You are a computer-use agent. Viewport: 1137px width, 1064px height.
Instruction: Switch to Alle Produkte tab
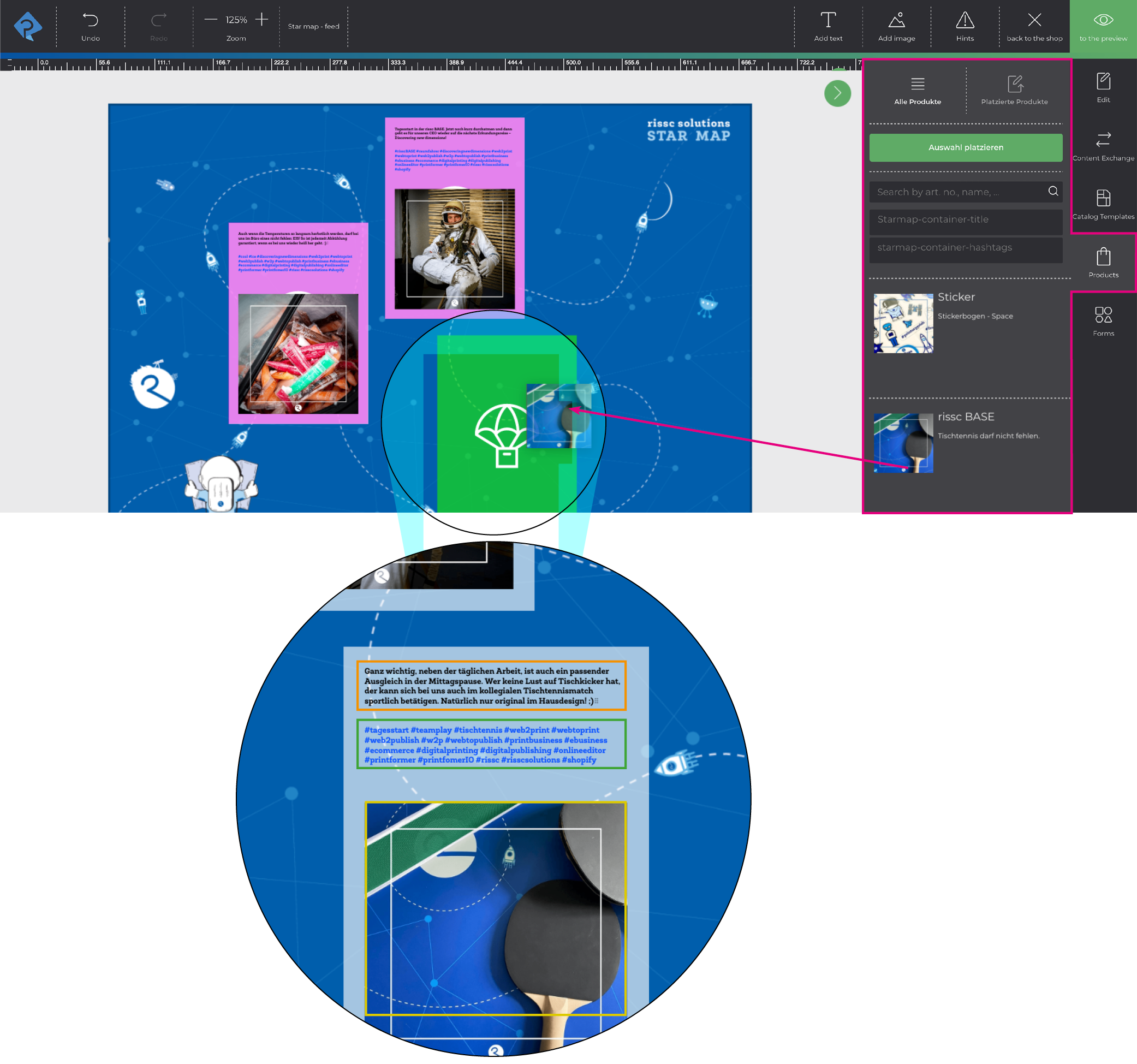click(918, 91)
